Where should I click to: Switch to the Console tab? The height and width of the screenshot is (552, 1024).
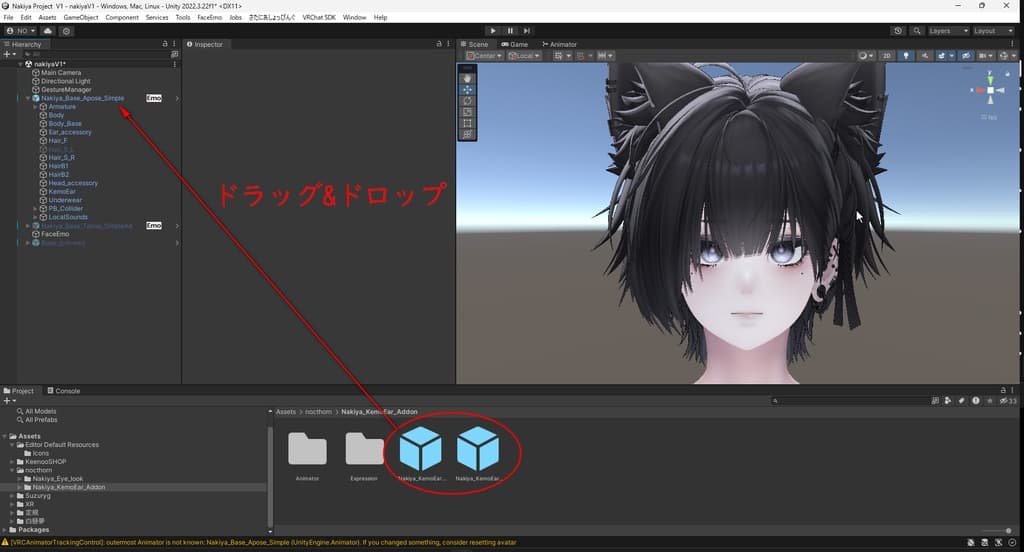(x=64, y=391)
